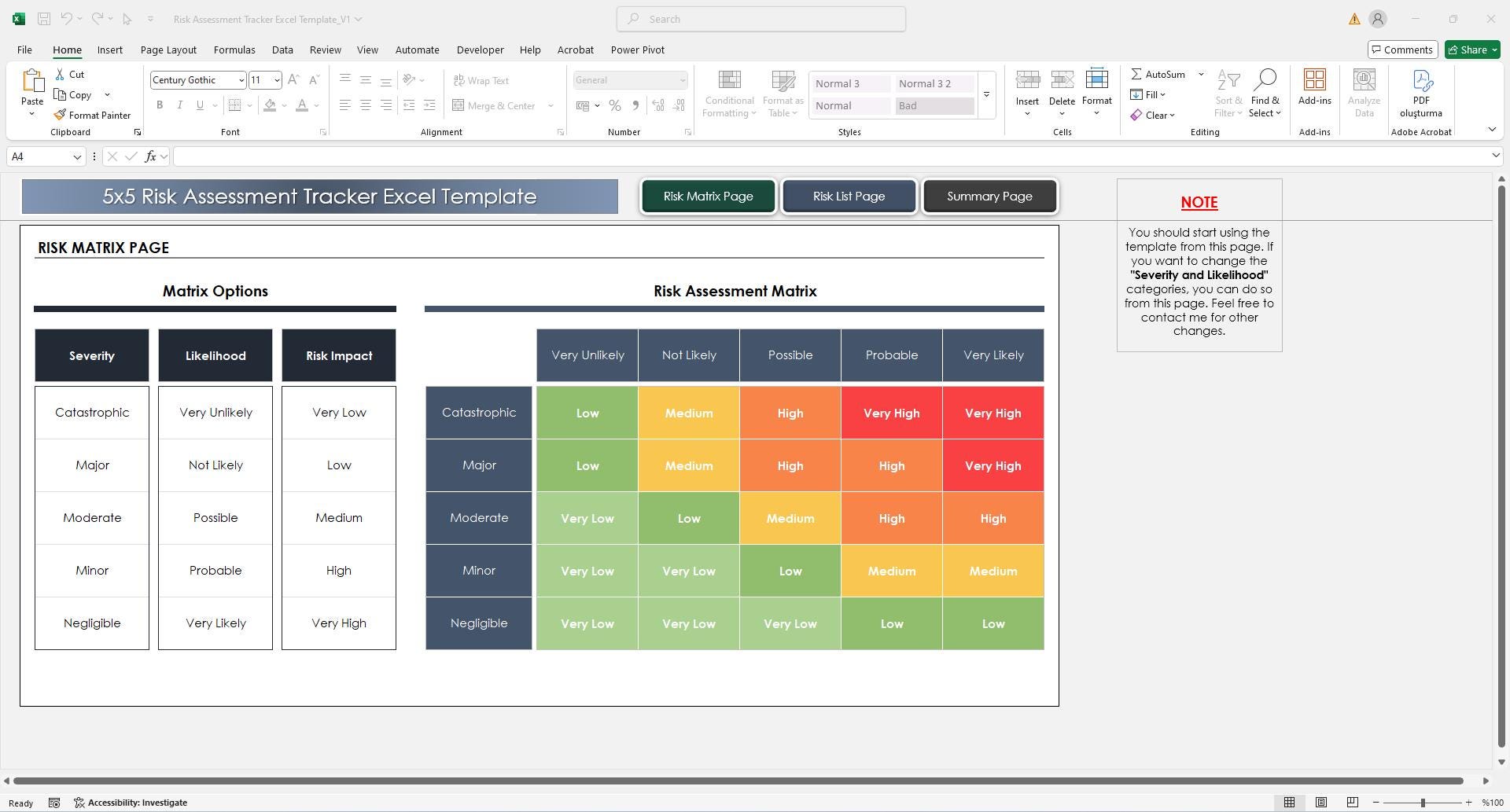Image resolution: width=1510 pixels, height=812 pixels.
Task: Click the Summary Page button
Action: coord(989,196)
